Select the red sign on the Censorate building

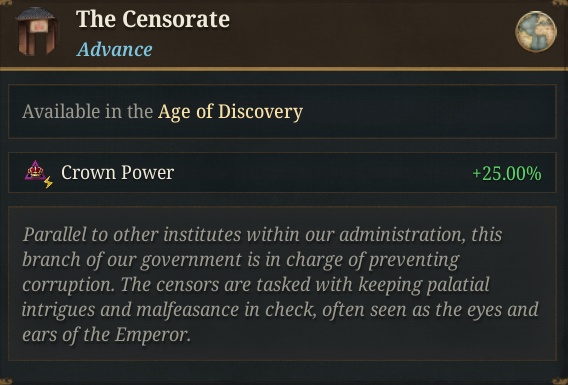tap(39, 26)
